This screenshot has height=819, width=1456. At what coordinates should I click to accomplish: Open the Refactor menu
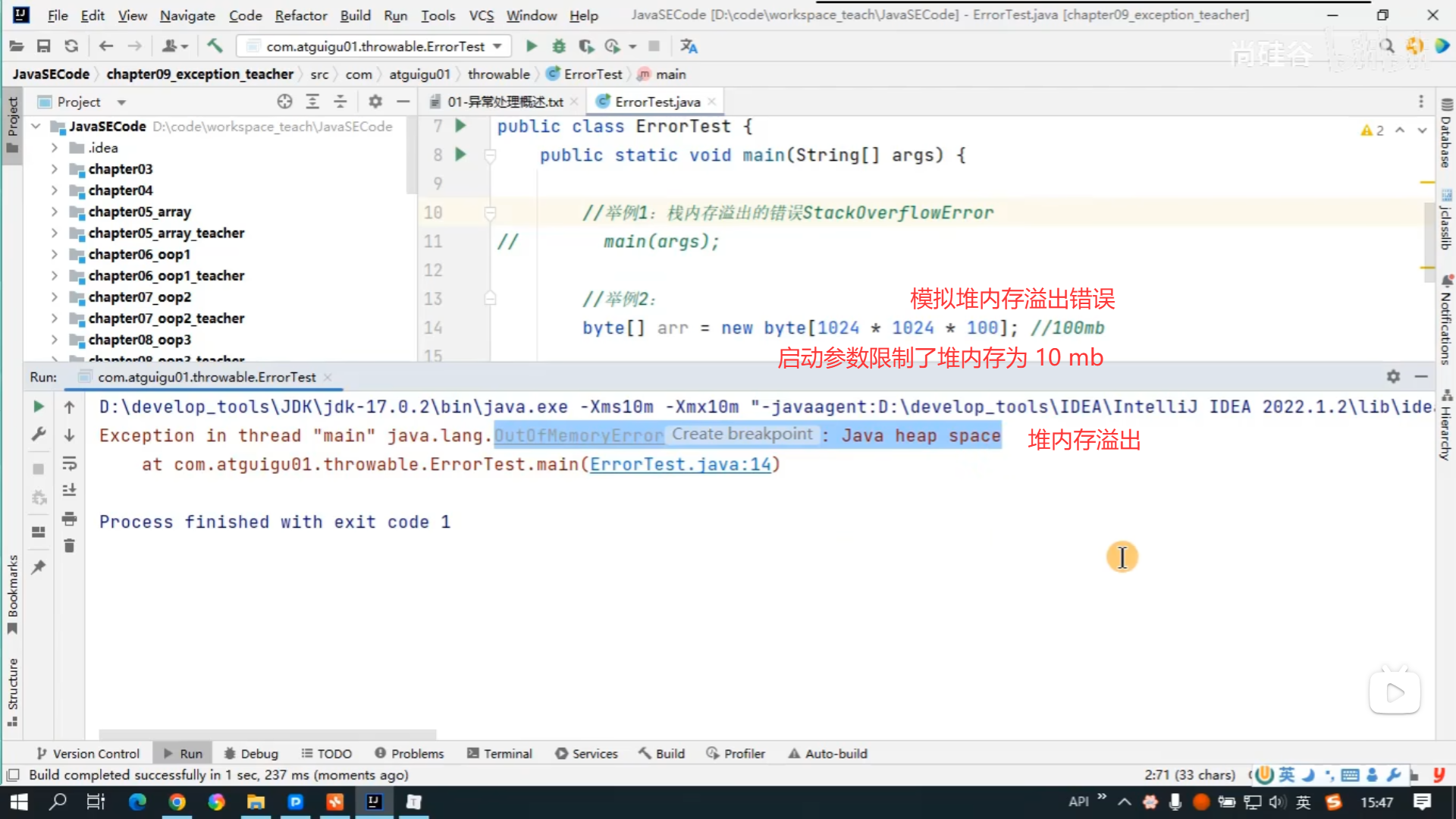[x=300, y=15]
